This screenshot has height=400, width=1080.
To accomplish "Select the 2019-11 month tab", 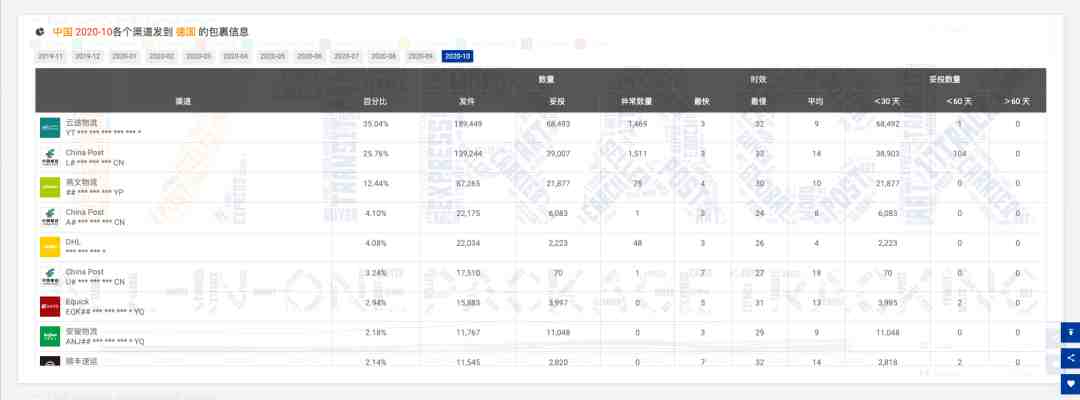I will 50,56.
